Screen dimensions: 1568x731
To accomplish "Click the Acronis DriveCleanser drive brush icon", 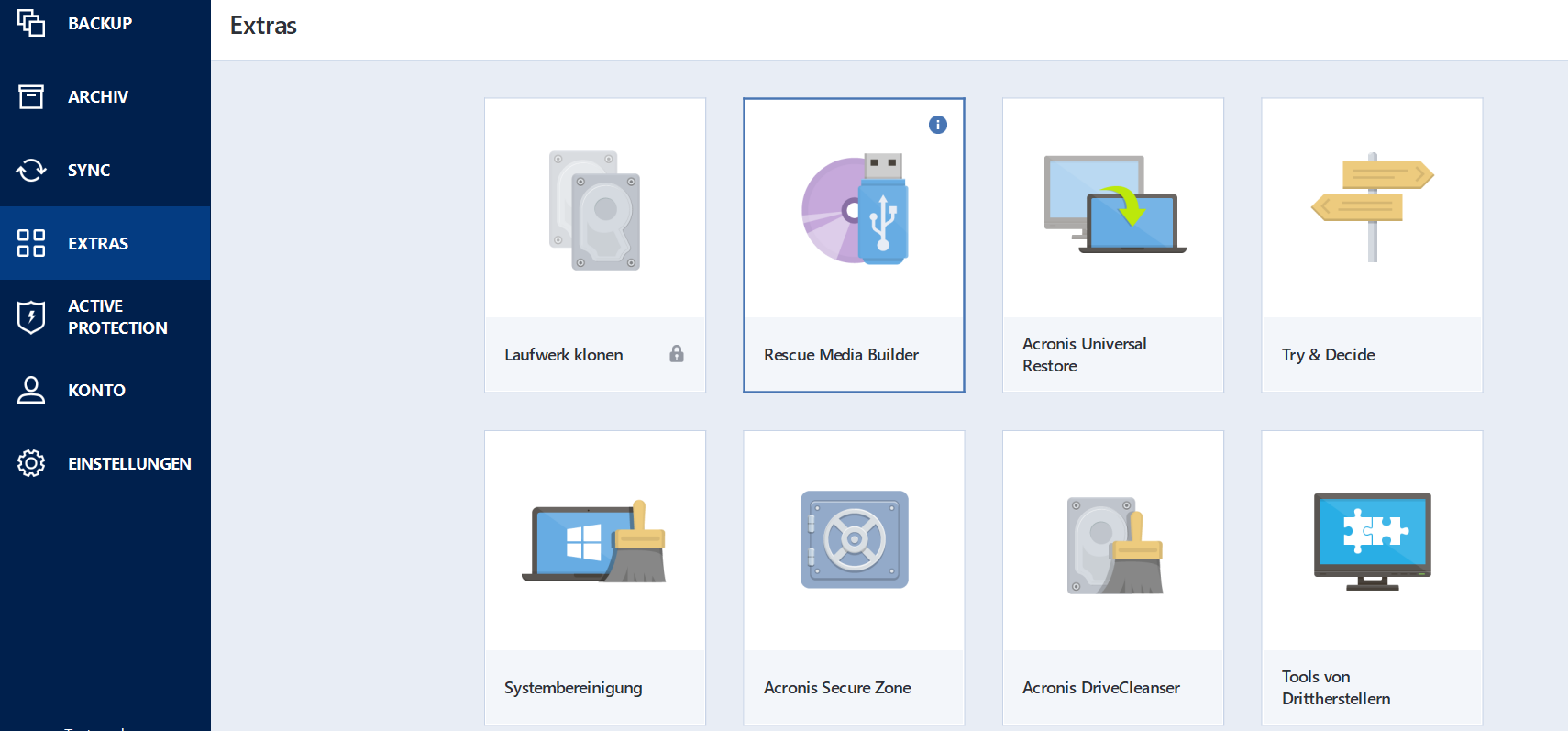I will tap(1115, 546).
